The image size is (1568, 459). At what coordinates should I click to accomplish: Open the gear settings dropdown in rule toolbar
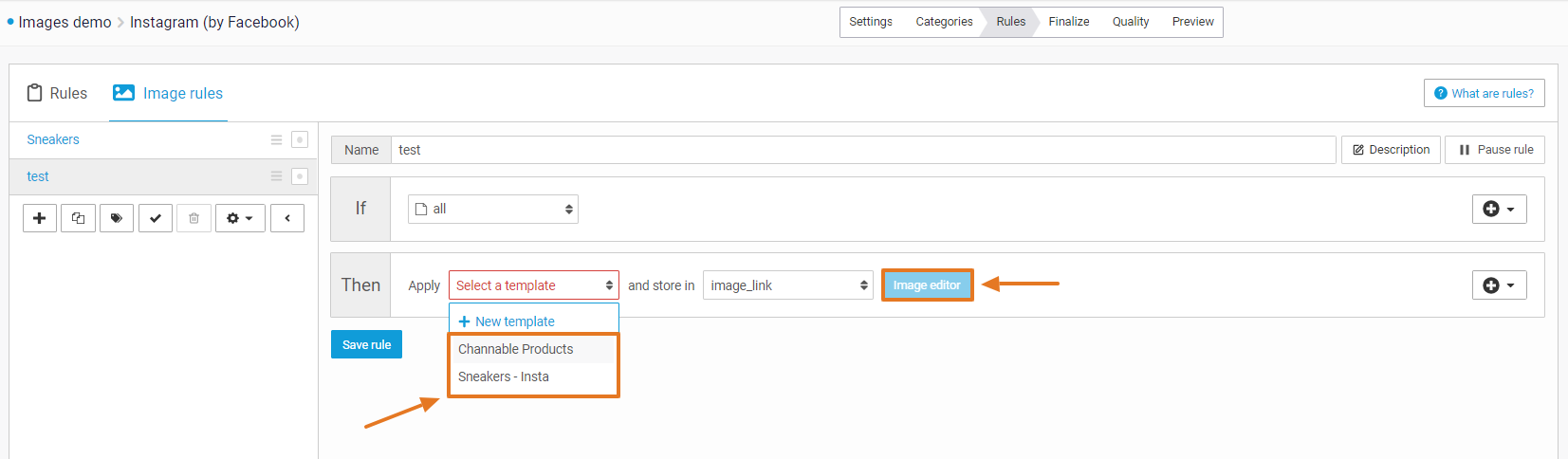pos(240,218)
